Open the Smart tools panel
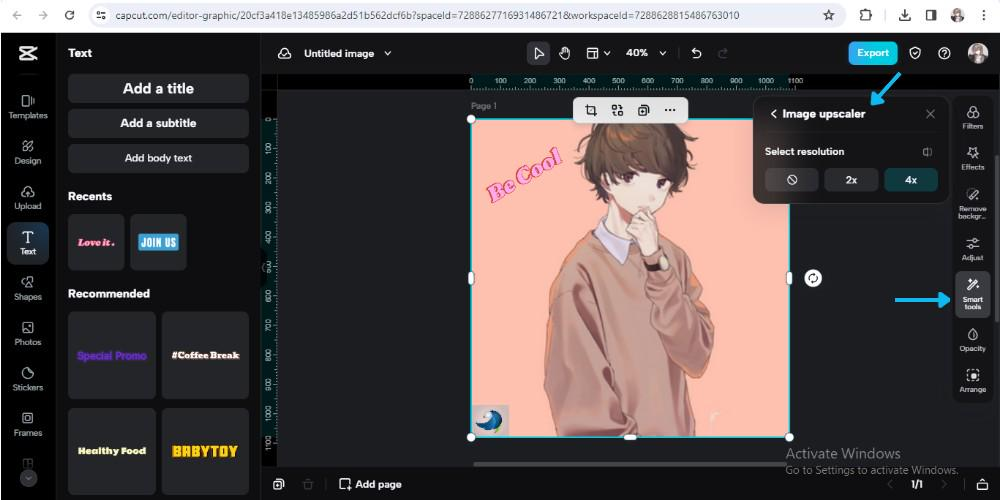This screenshot has height=500, width=1000. pyautogui.click(x=973, y=294)
